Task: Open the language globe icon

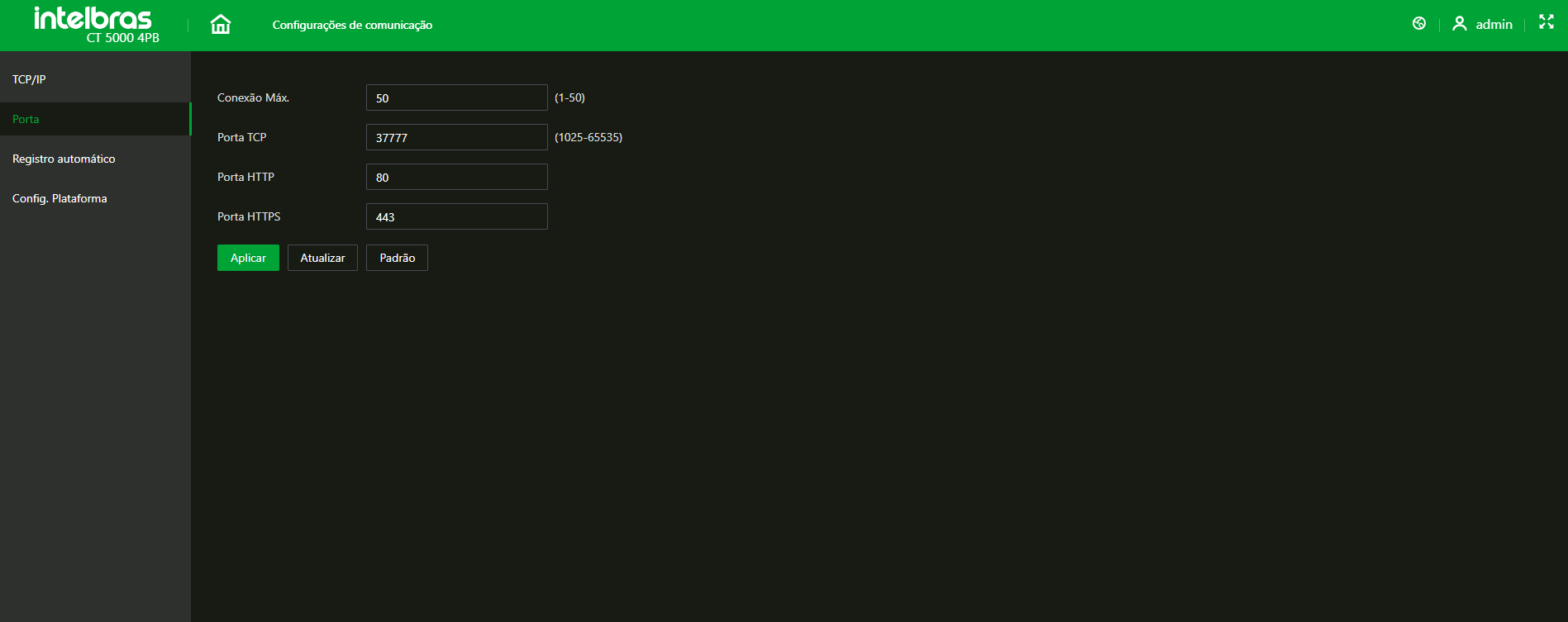Action: 1419,24
